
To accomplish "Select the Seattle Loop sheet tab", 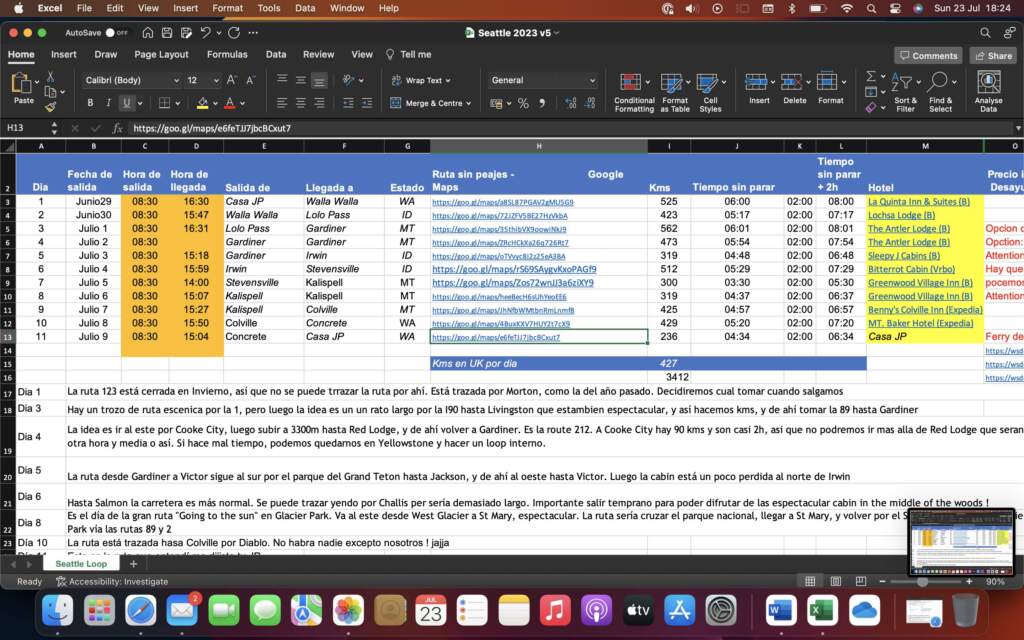I will pos(81,564).
